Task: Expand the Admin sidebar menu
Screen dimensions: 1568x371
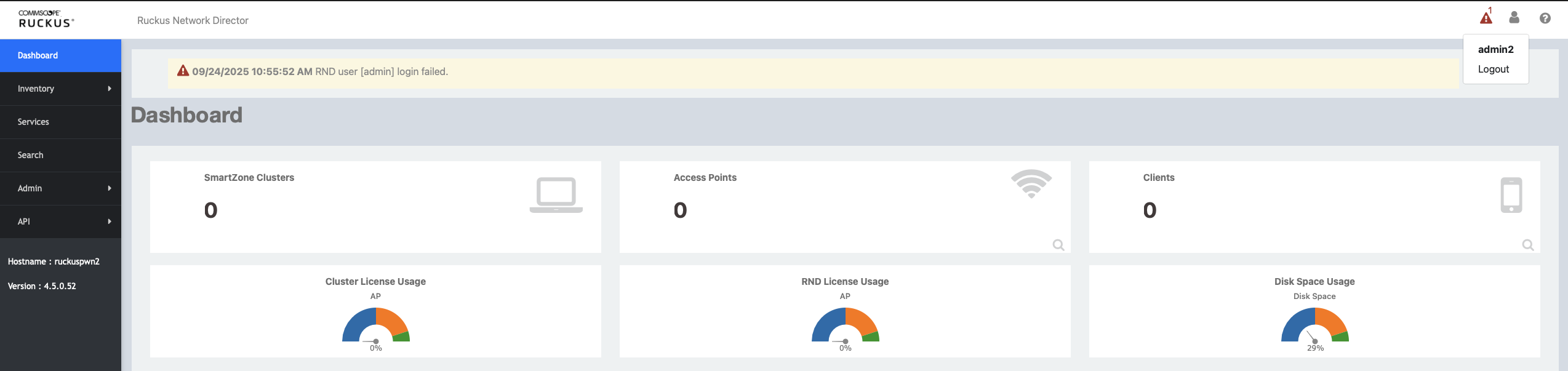Action: [x=60, y=188]
